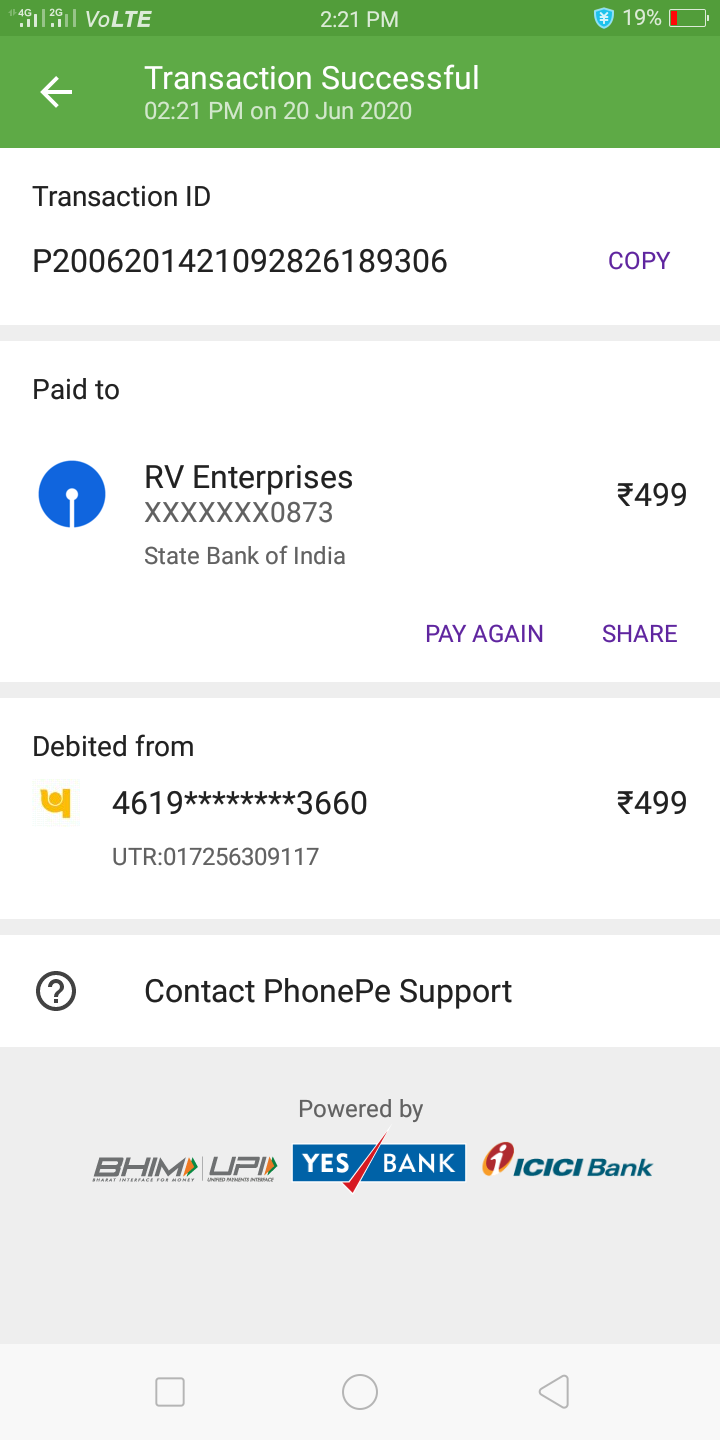Share the transaction receipt
This screenshot has width=720, height=1440.
point(640,634)
